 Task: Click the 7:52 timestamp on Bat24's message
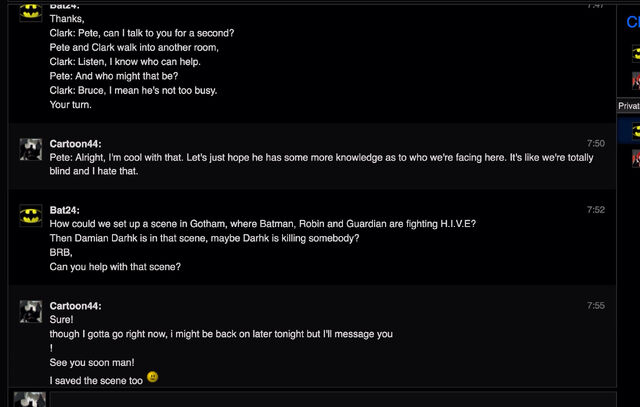(x=596, y=210)
